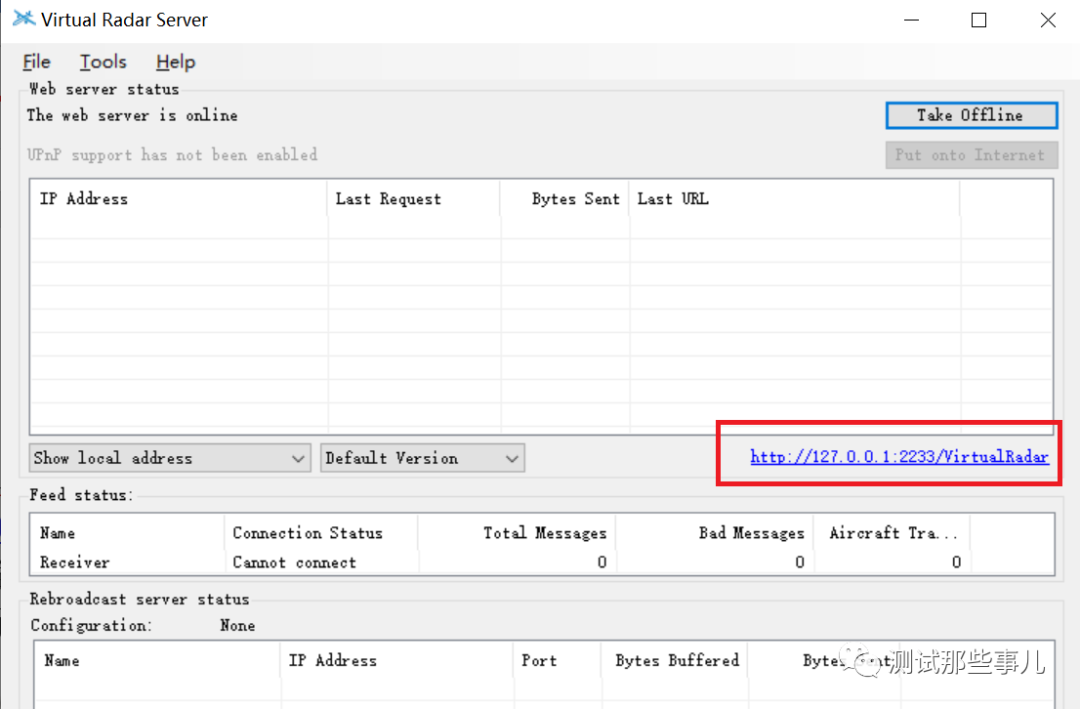Select the Receiver feed row
This screenshot has width=1080, height=709.
[542, 562]
